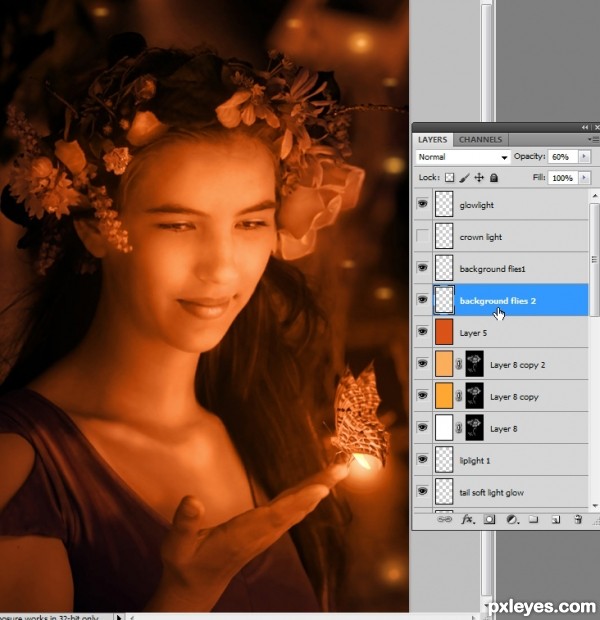Click the Layers panel scroll up arrow
Viewport: 600px width, 620px height.
[595, 196]
